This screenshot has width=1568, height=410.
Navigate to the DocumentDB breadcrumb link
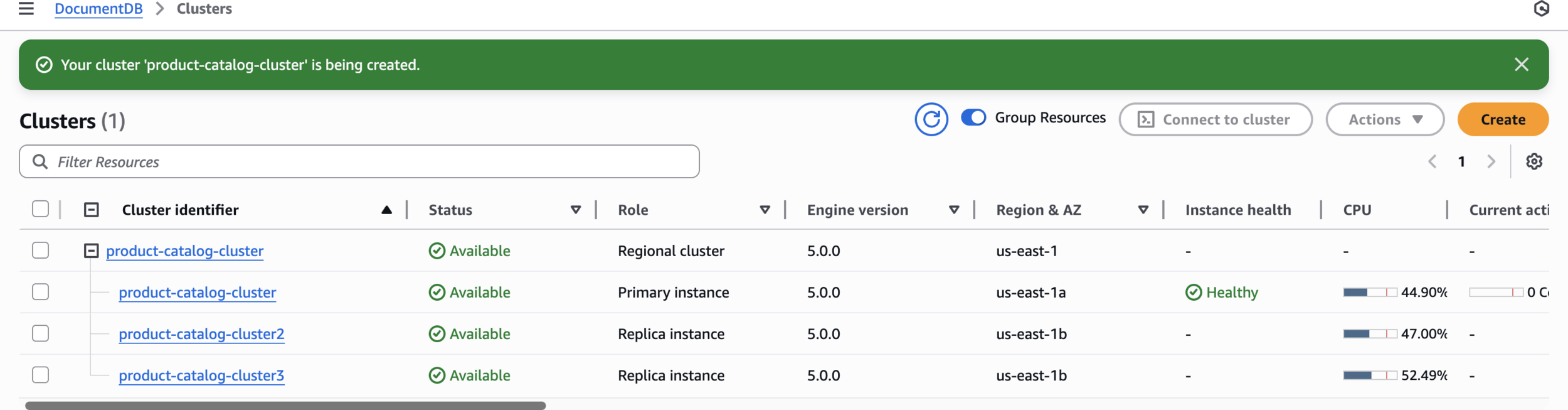98,9
